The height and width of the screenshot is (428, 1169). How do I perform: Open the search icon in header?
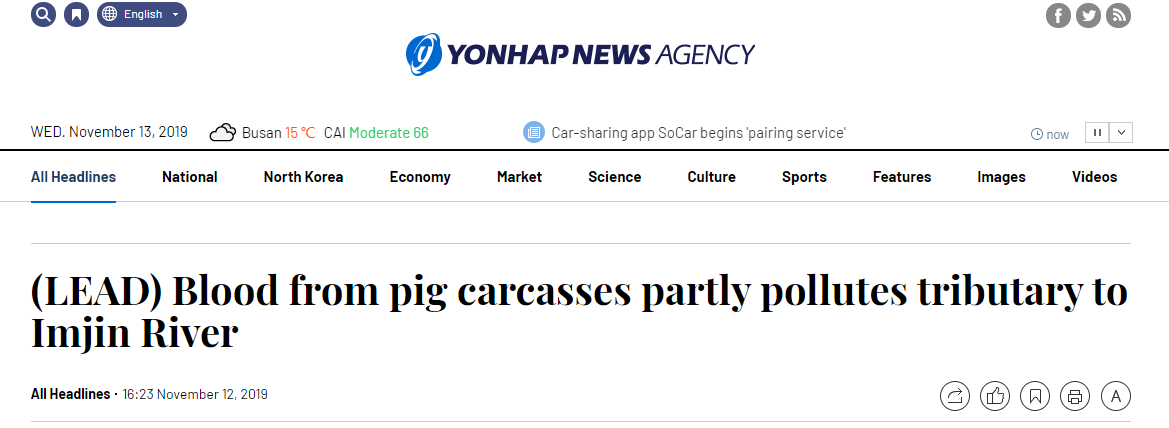click(43, 15)
